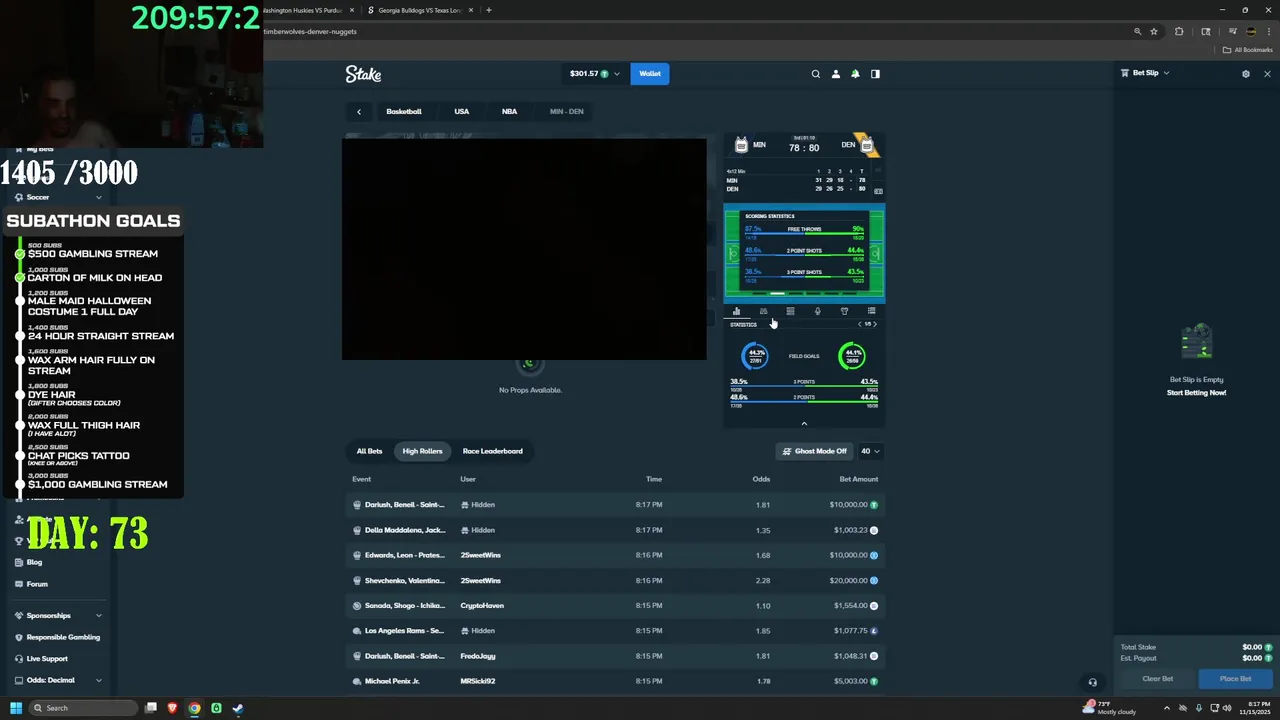Click weather widget showing 73°F
This screenshot has height=720, width=1280.
[x=1110, y=707]
